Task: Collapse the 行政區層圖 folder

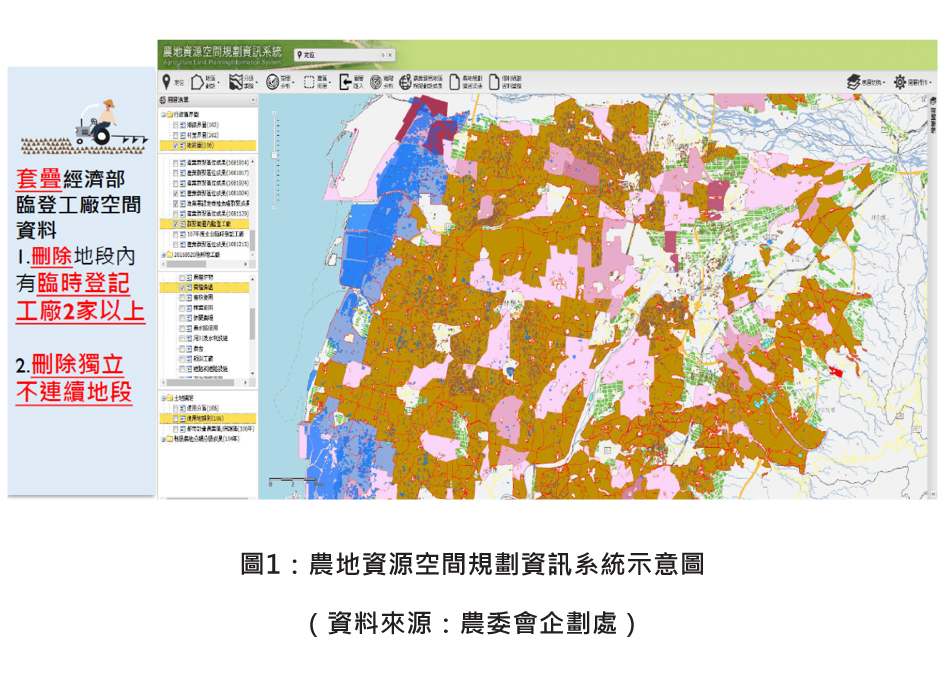Action: coord(164,115)
